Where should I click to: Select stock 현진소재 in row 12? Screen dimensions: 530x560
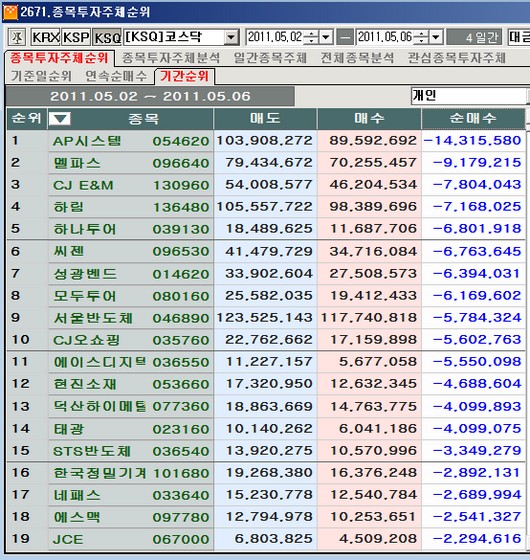point(85,384)
